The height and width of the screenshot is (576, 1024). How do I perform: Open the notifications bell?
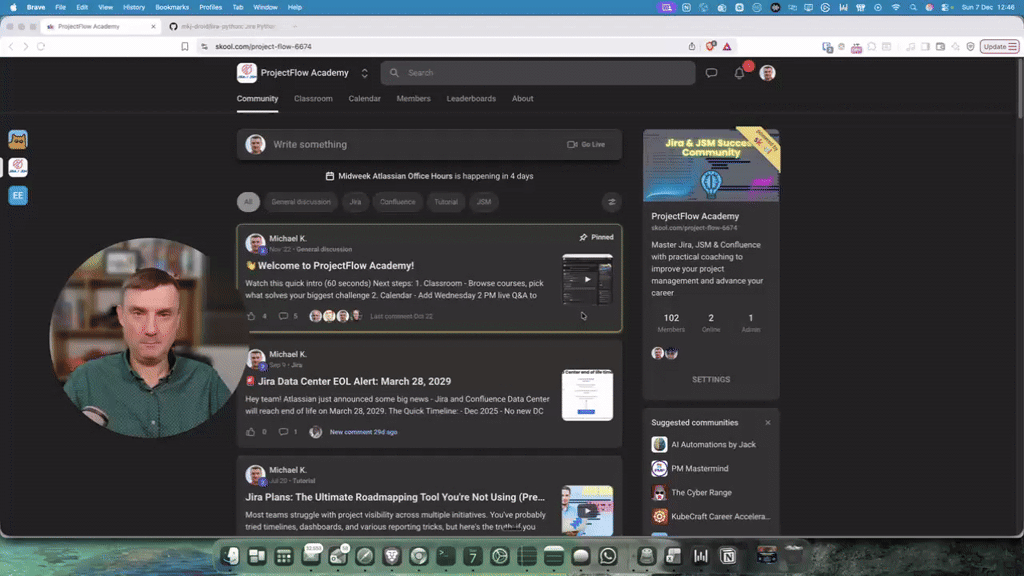739,72
